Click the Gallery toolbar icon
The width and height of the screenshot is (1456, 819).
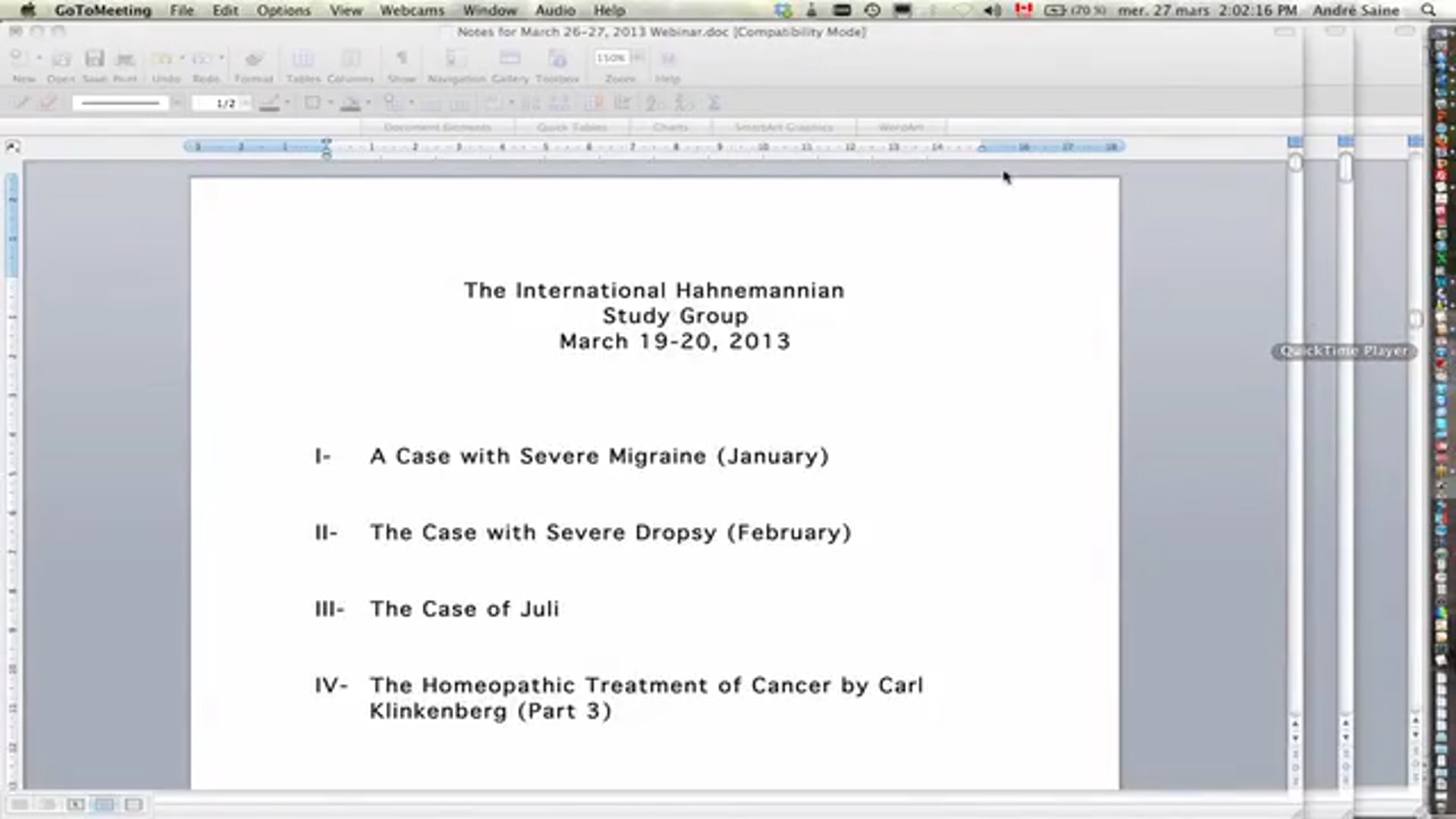(510, 58)
